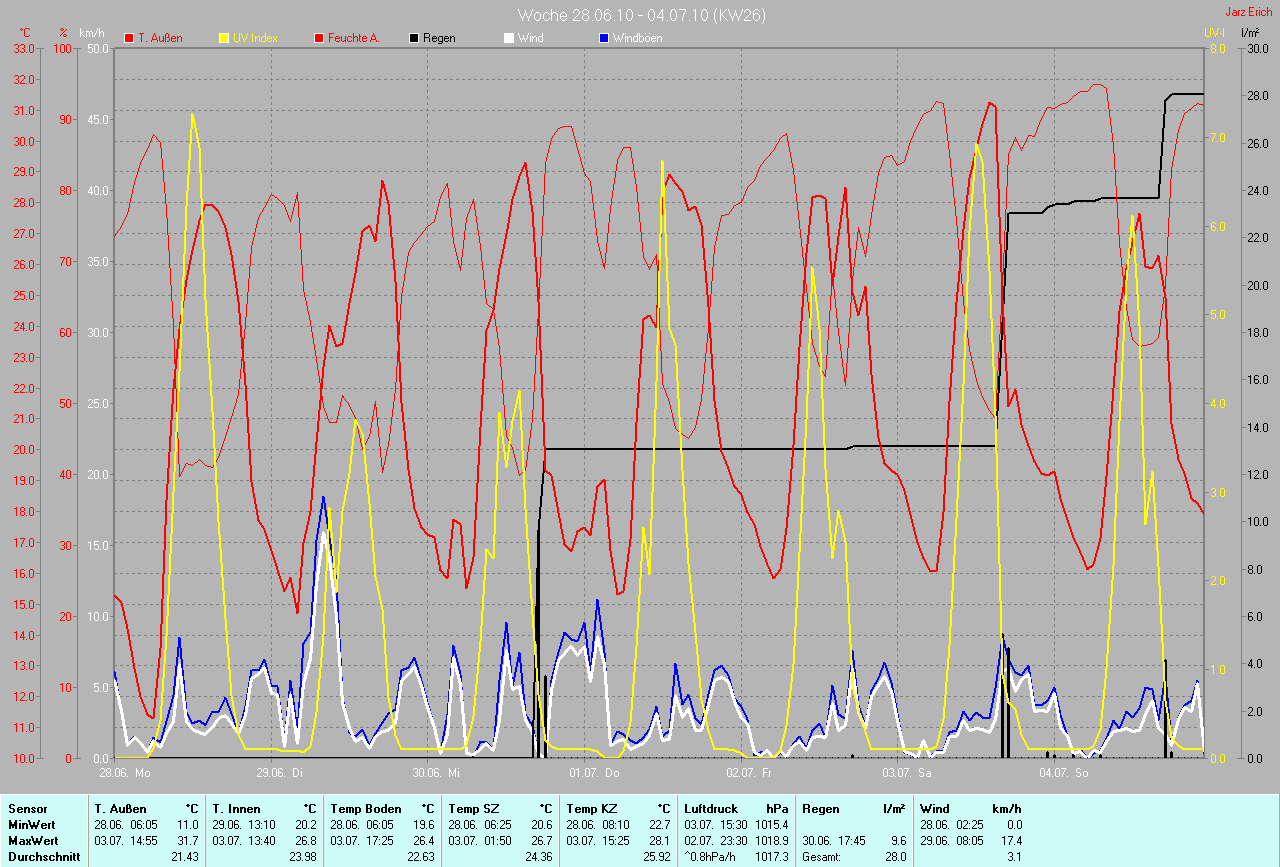This screenshot has height=867, width=1280.
Task: Click the white Wind legend swatch
Action: (508, 38)
